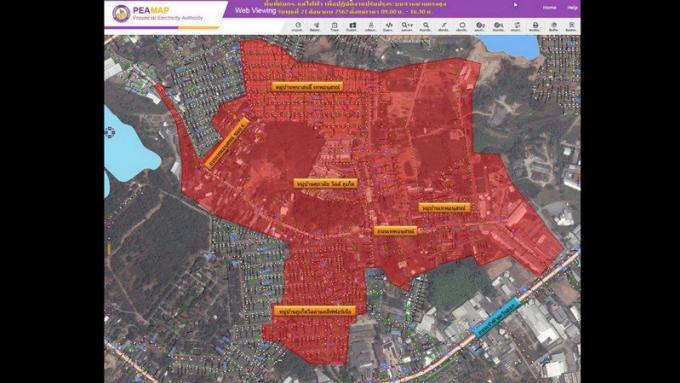Viewport: 680px width, 383px height.
Task: Click the topmost orange label in red area
Action: coord(307,87)
